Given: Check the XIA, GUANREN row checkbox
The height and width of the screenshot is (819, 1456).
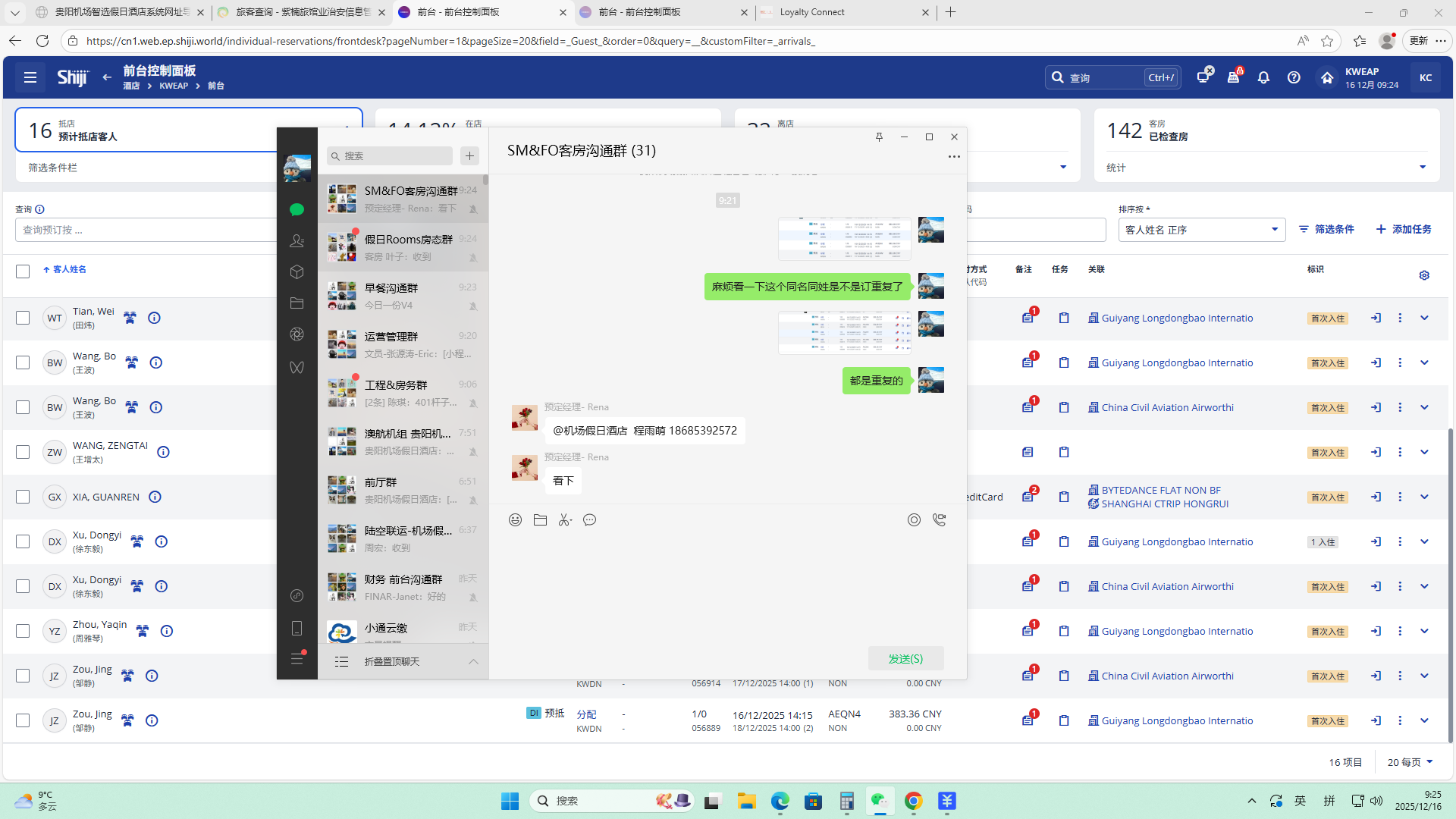Looking at the screenshot, I should pos(23,497).
